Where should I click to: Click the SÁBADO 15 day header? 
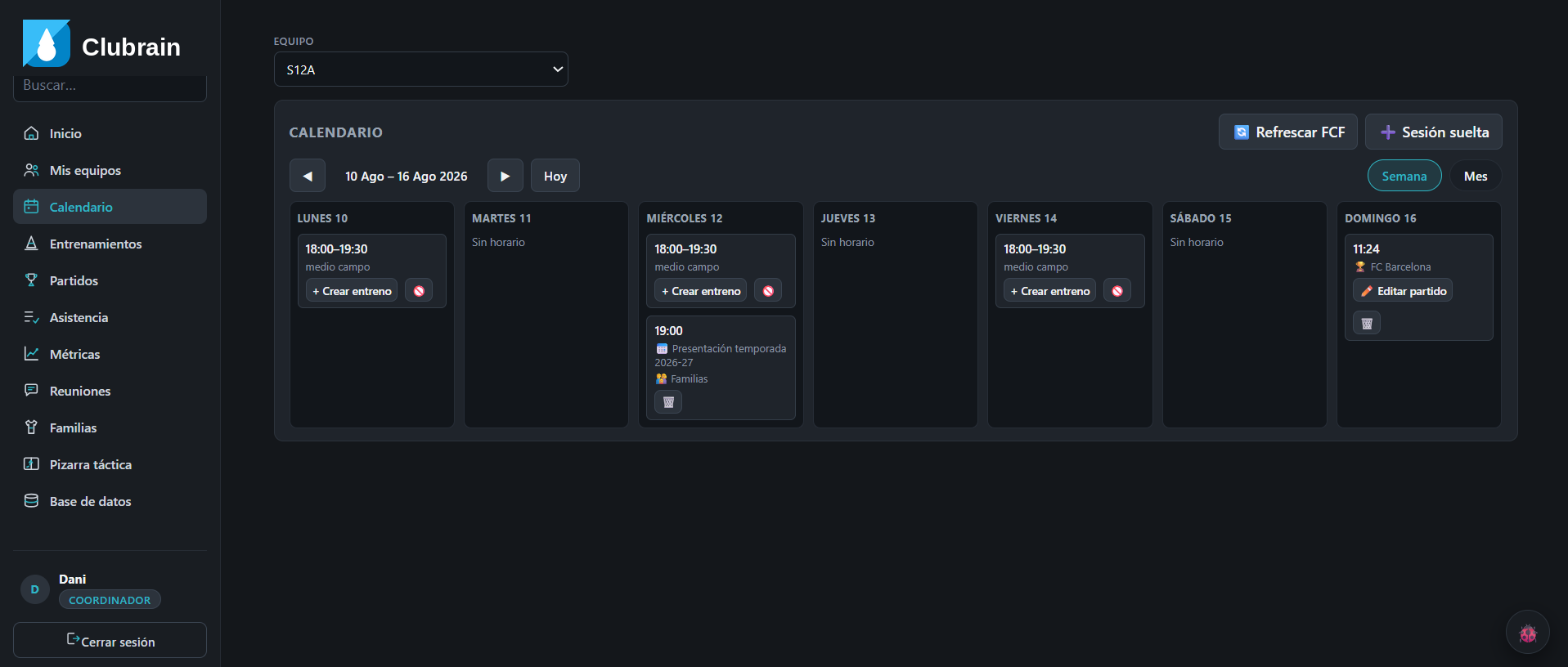[x=1201, y=218]
